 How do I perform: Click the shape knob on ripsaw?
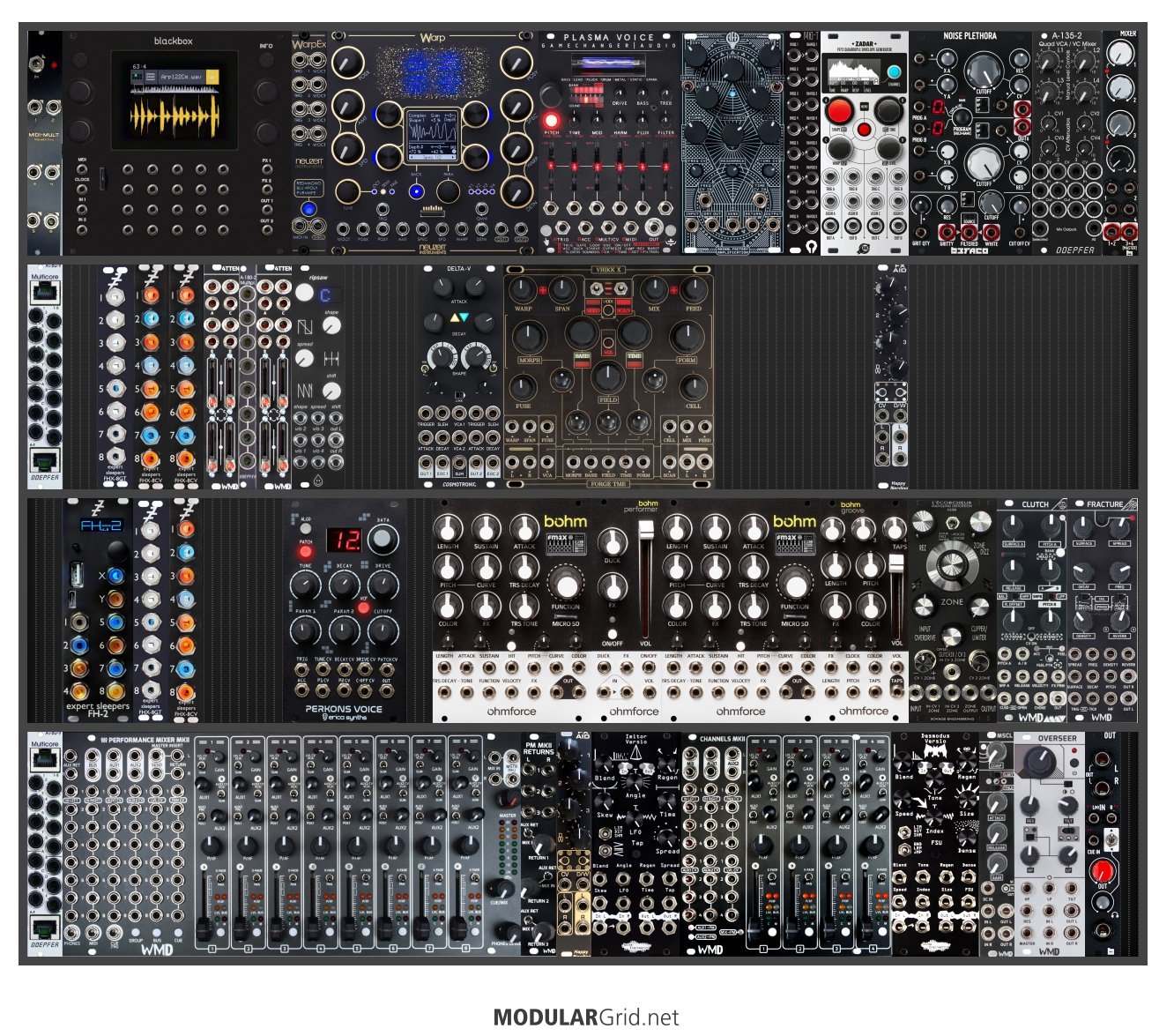click(331, 326)
